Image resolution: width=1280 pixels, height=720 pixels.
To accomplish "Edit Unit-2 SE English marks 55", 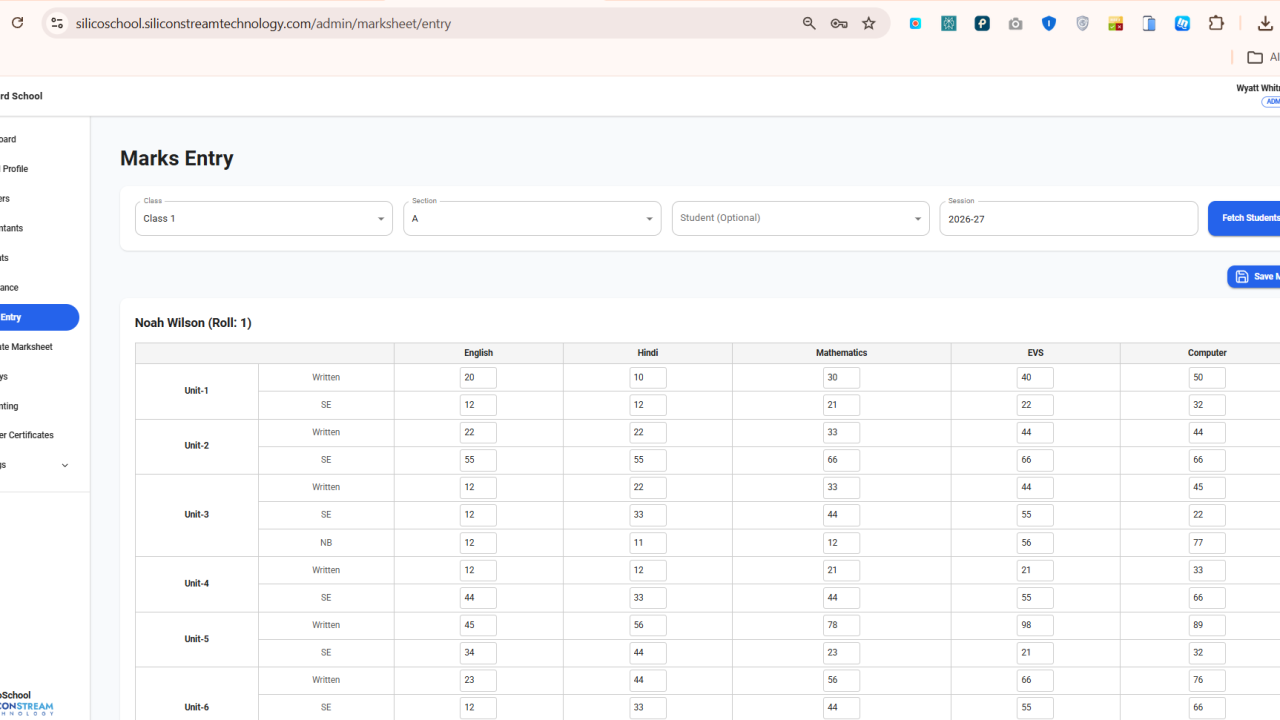I will tap(478, 460).
